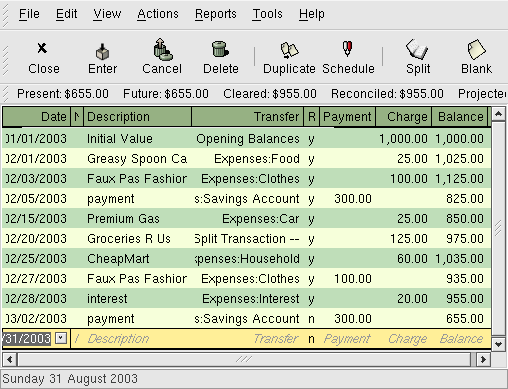Viewport: 508px width, 389px height.
Task: Select the Split Transaction transfer cell
Action: [247, 239]
